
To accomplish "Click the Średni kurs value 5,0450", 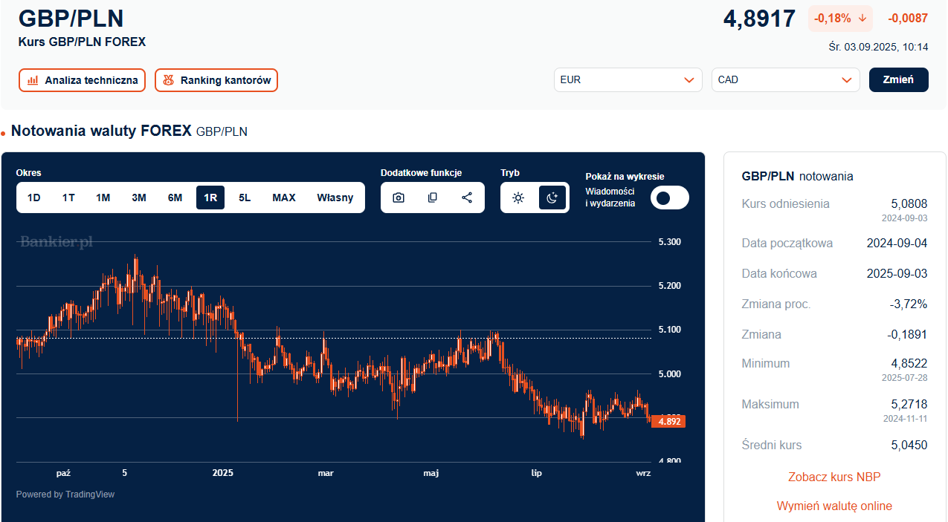I will (909, 445).
